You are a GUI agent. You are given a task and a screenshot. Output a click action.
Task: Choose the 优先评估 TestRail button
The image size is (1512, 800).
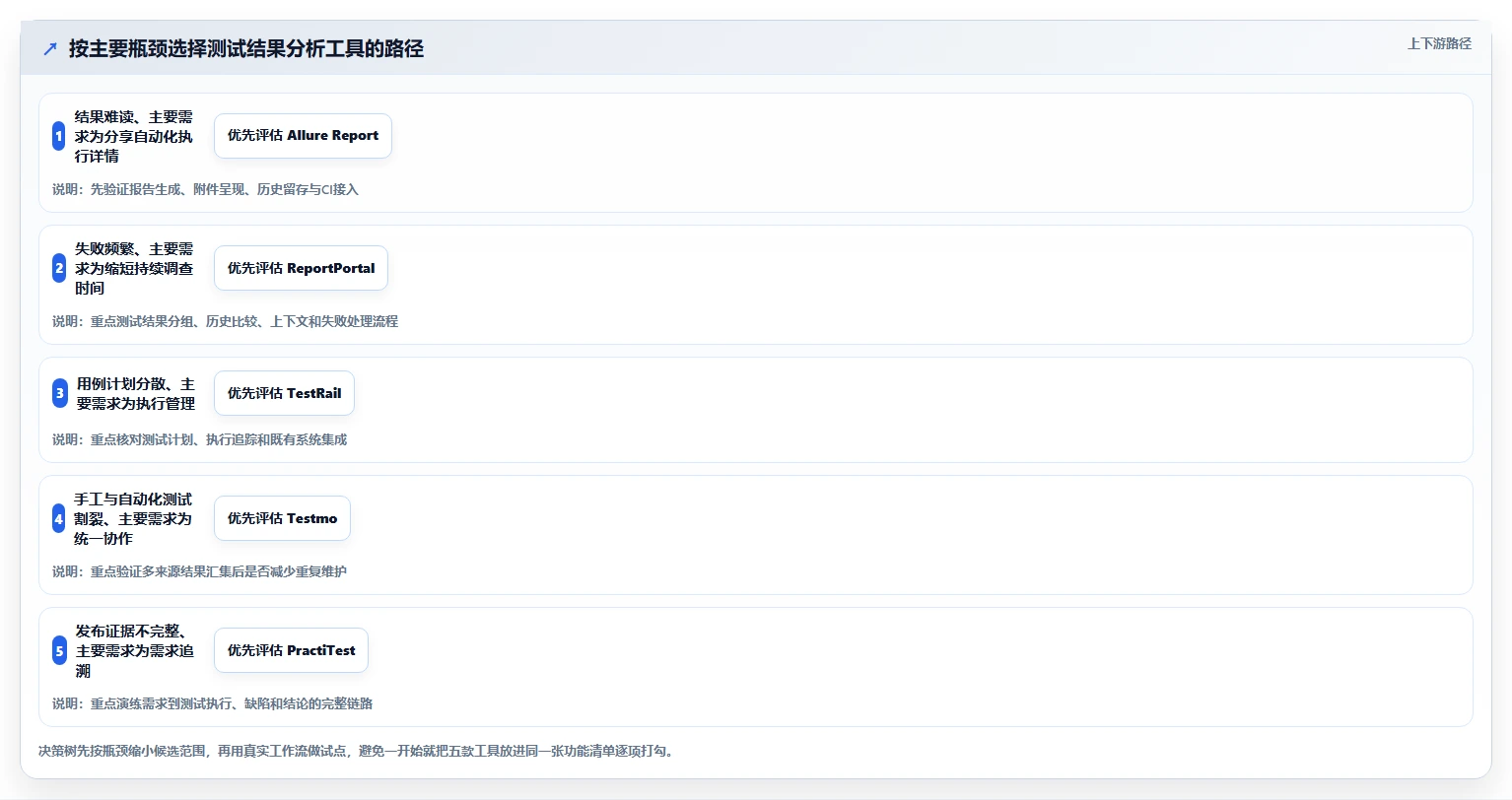pyautogui.click(x=284, y=393)
